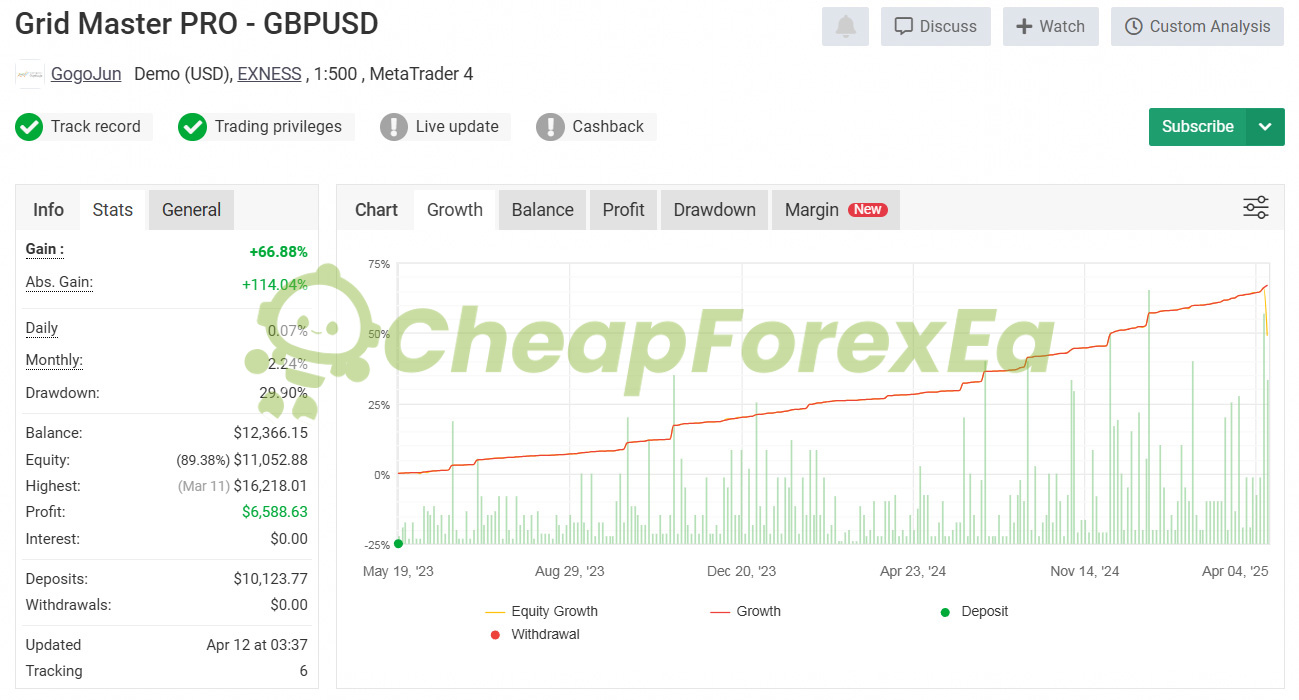Click the notification bell icon

[845, 26]
